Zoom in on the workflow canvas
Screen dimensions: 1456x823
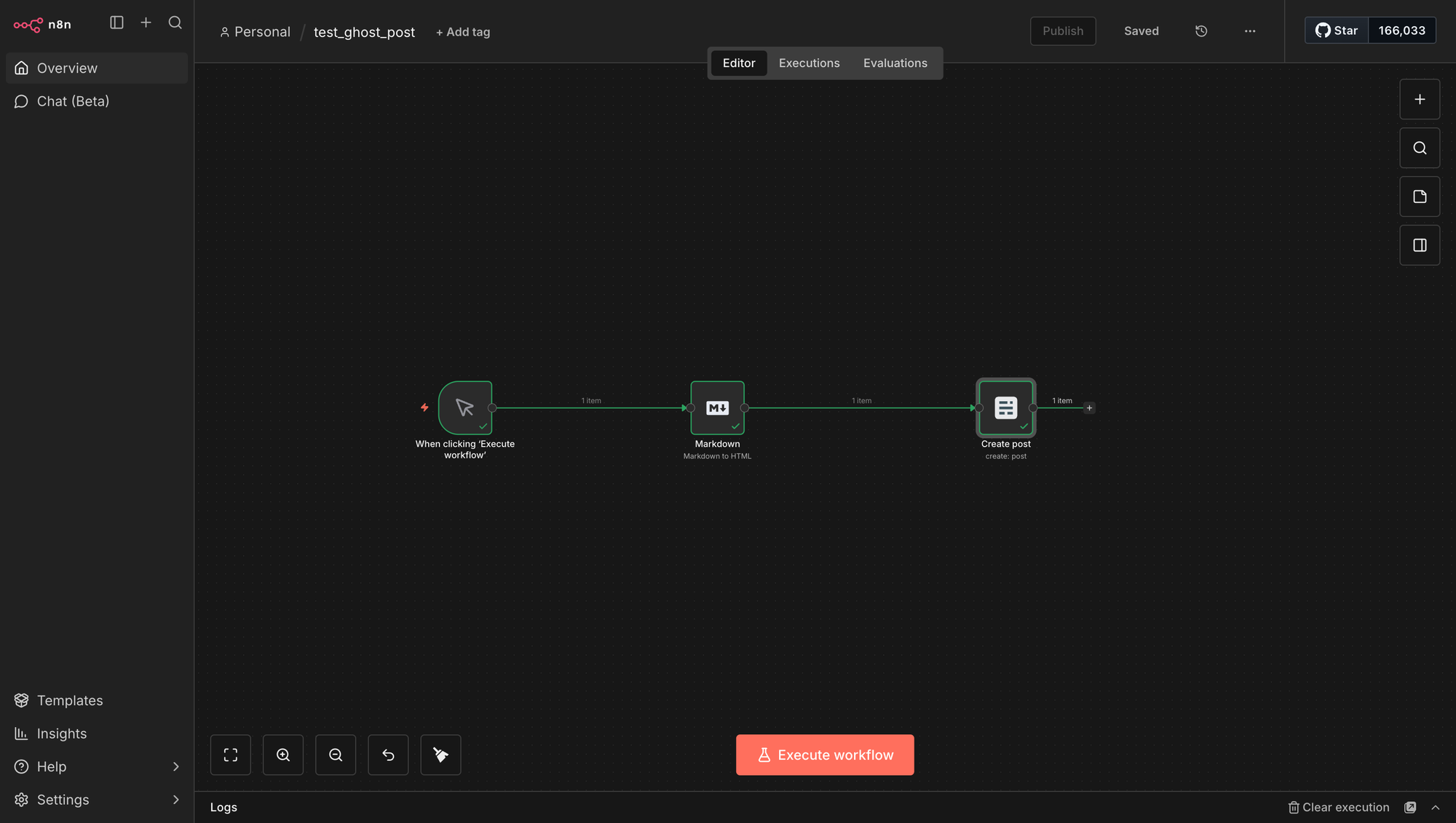(283, 755)
